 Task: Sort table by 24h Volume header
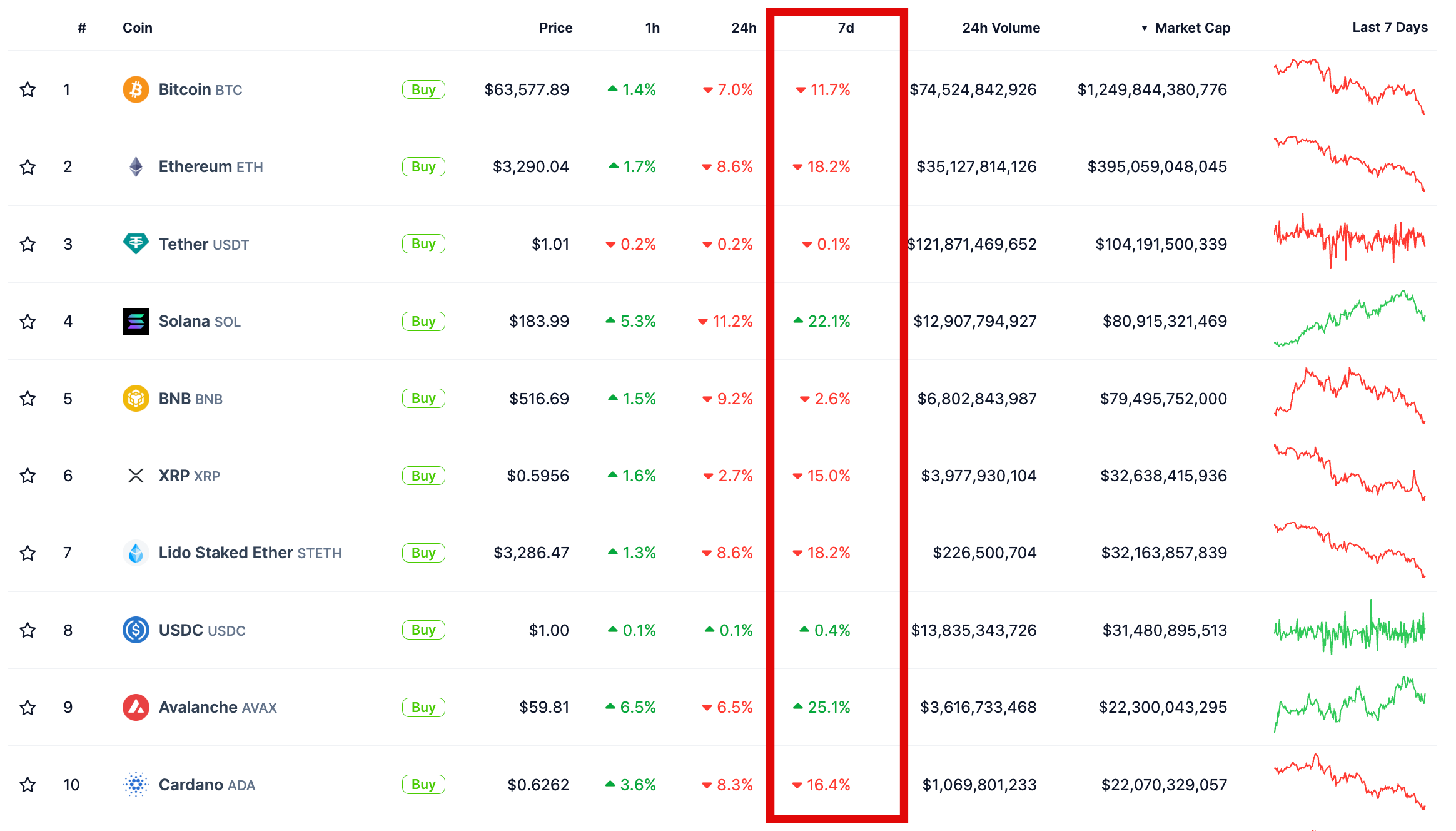click(x=1001, y=28)
